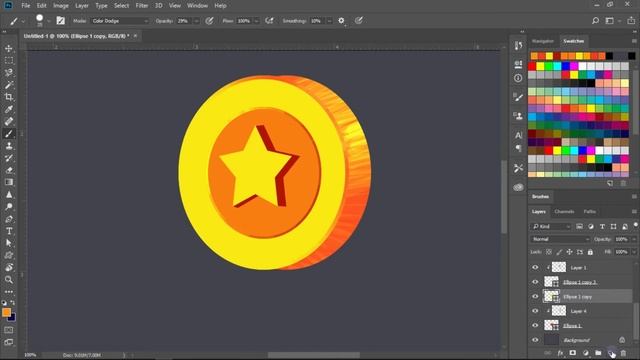The image size is (640, 360).
Task: Select the Healing Brush tool
Action: click(9, 122)
